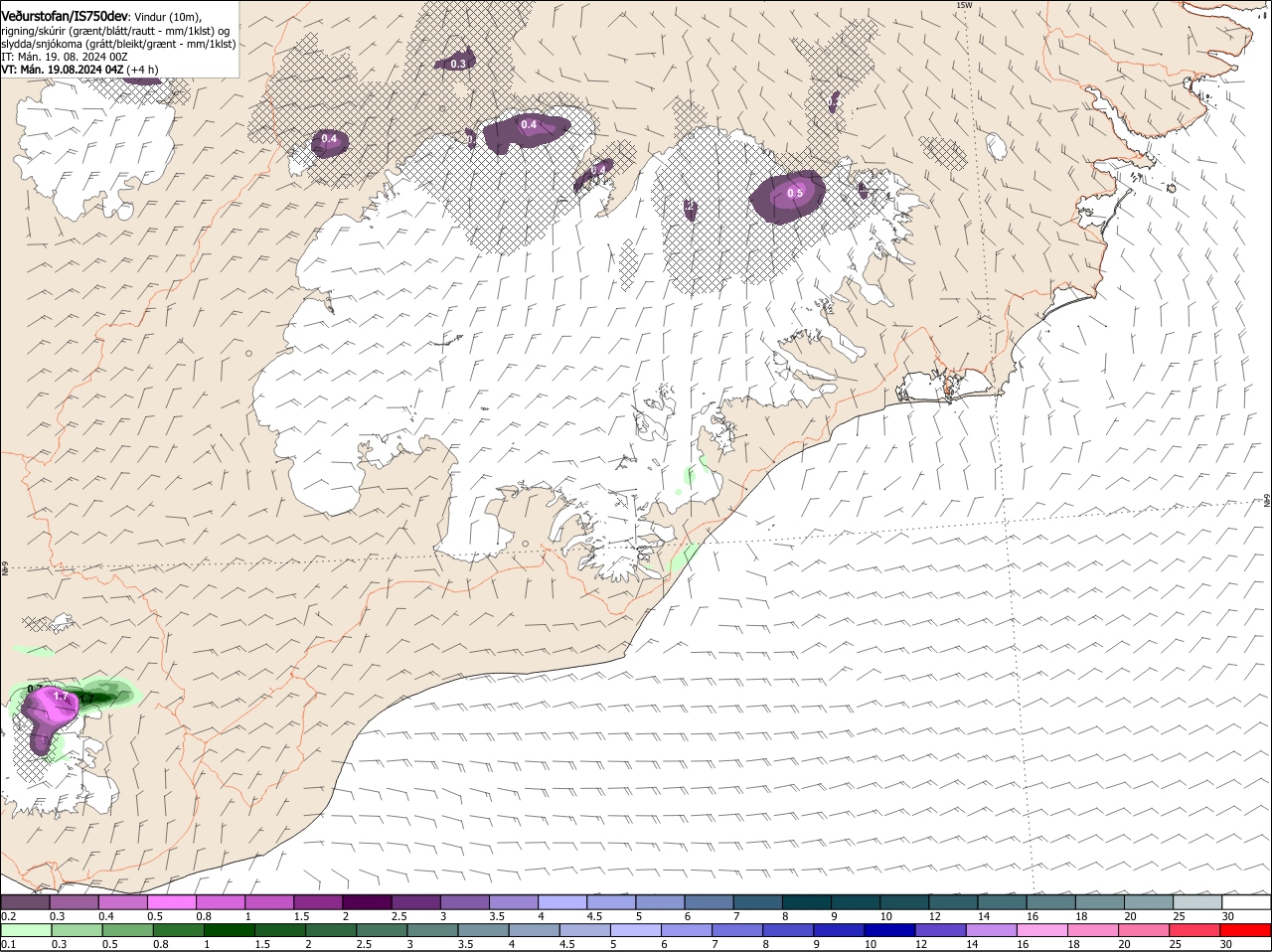Image resolution: width=1272 pixels, height=952 pixels.
Task: Click the top-row legend swatch between 0.2 and 0.3
Action: pos(26,902)
